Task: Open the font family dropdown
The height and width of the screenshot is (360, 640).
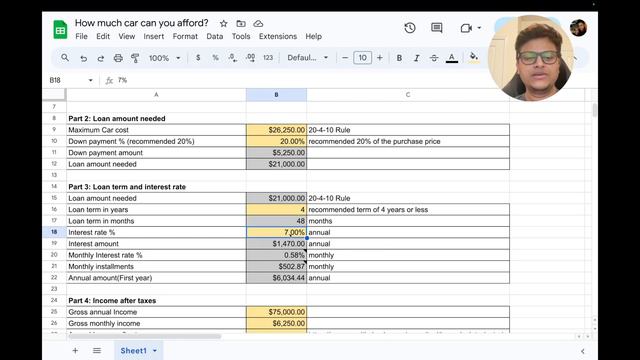Action: (x=308, y=58)
